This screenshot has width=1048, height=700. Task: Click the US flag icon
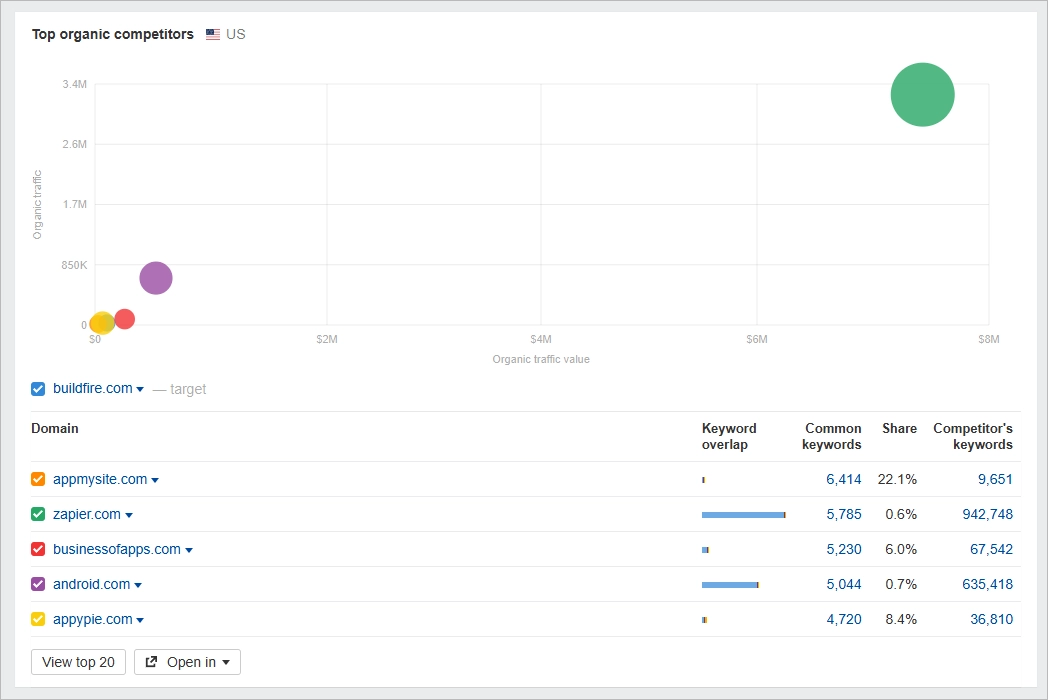(212, 33)
